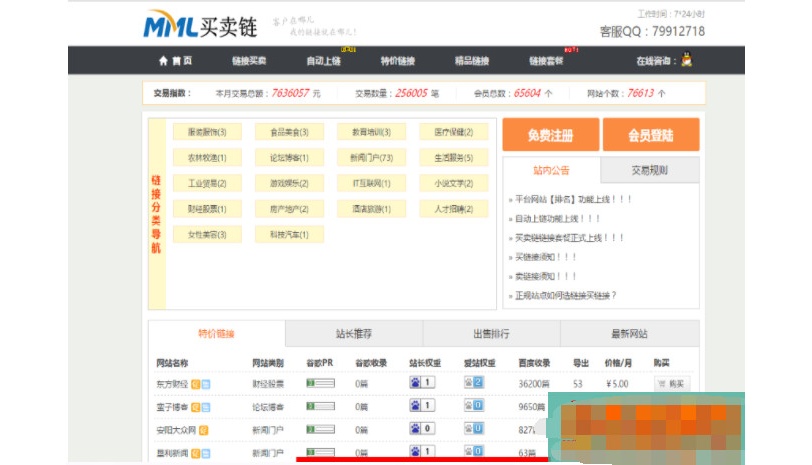Switch to the 交易规则 tab
Screen dimensions: 812x465
point(649,170)
